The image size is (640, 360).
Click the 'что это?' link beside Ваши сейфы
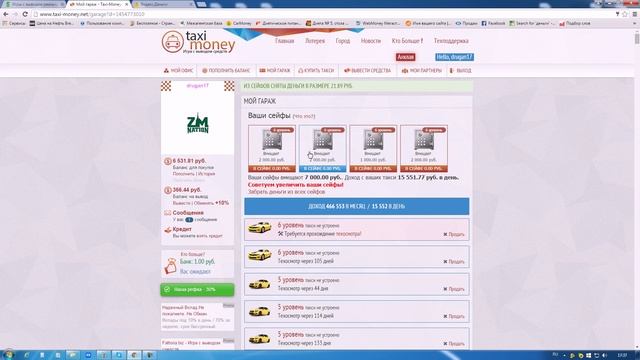[304, 116]
